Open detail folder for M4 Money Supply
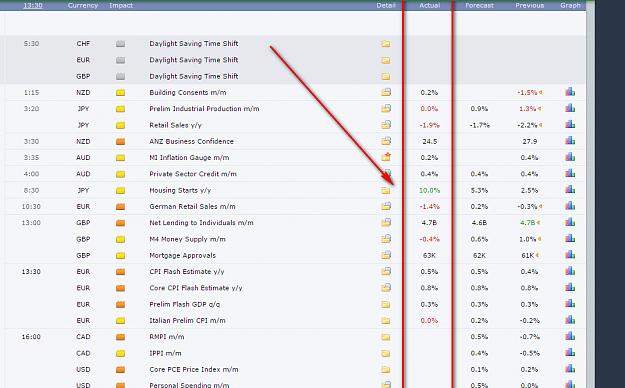625x388 pixels. 385,239
